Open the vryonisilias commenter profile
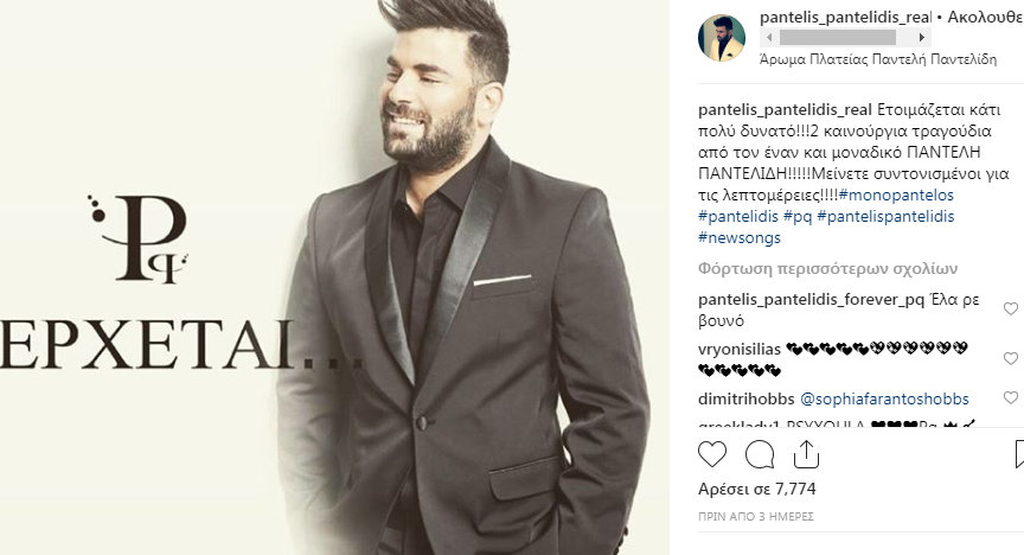1024x555 pixels. click(739, 349)
